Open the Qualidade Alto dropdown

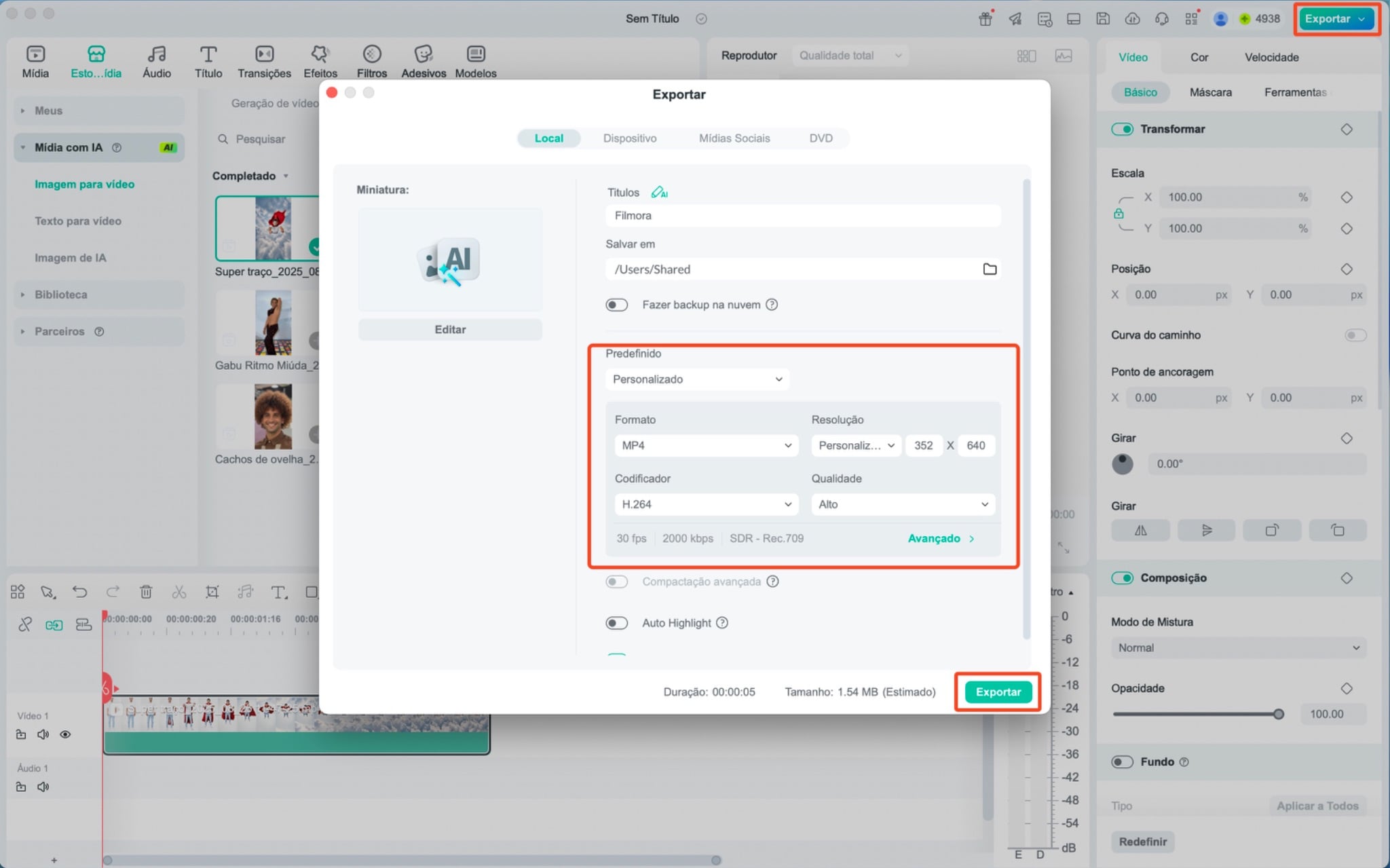903,504
